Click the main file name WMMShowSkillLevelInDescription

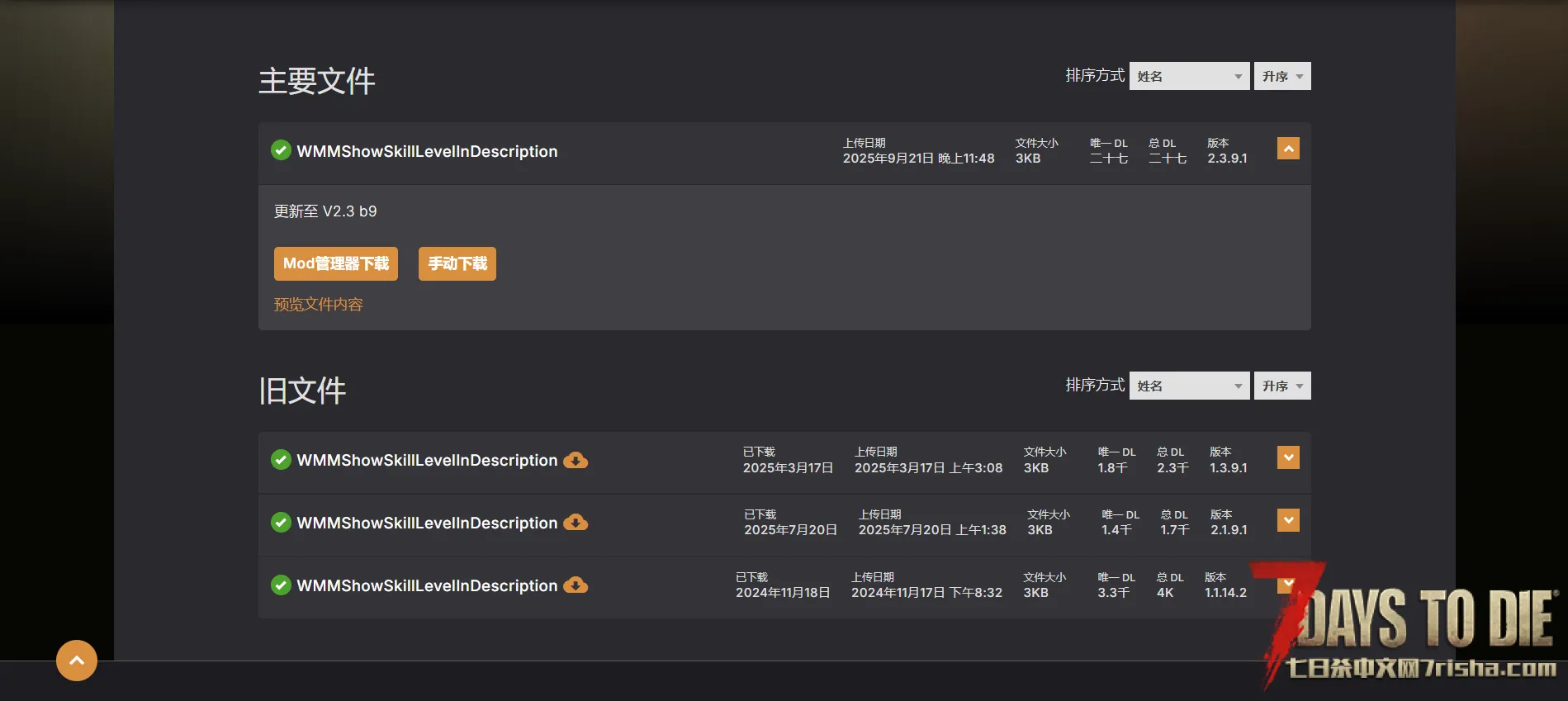[427, 151]
